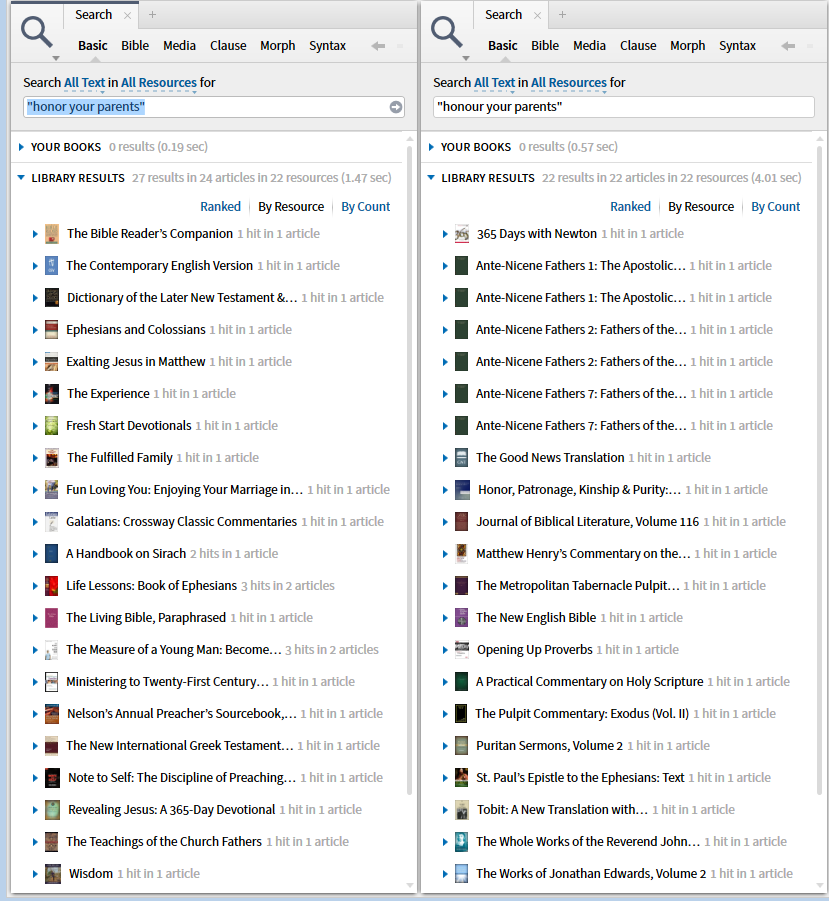Expand Ephesians and Colossians result
This screenshot has height=901, width=829.
pos(35,330)
